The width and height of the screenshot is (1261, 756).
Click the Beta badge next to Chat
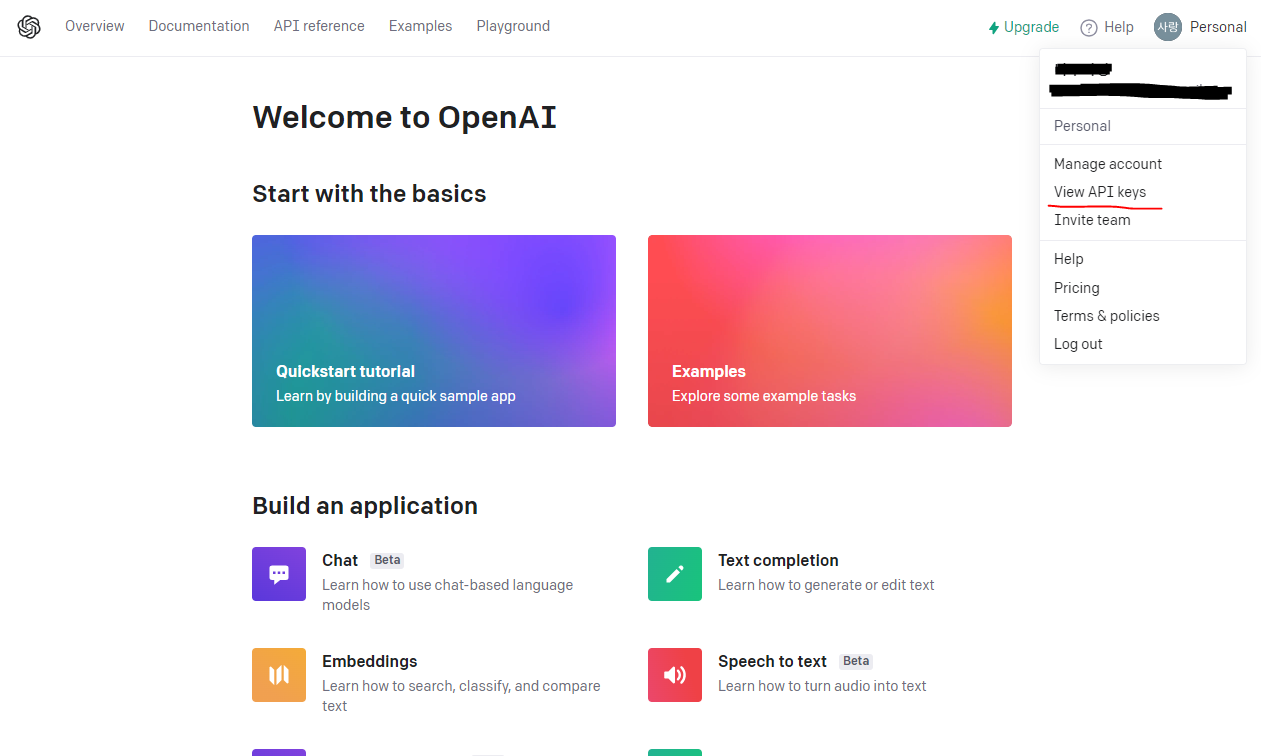387,560
